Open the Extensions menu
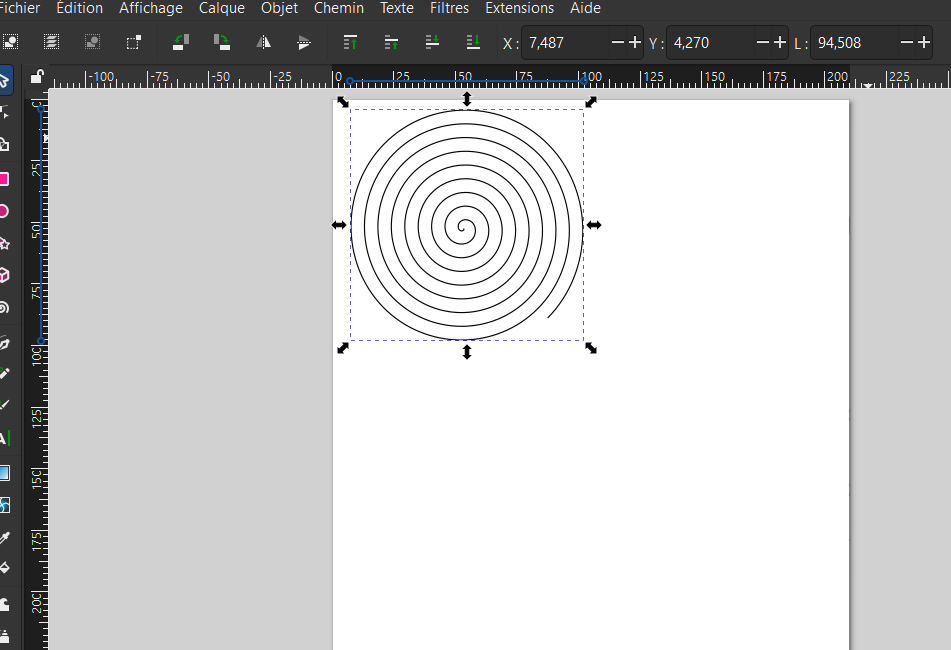 click(x=519, y=8)
